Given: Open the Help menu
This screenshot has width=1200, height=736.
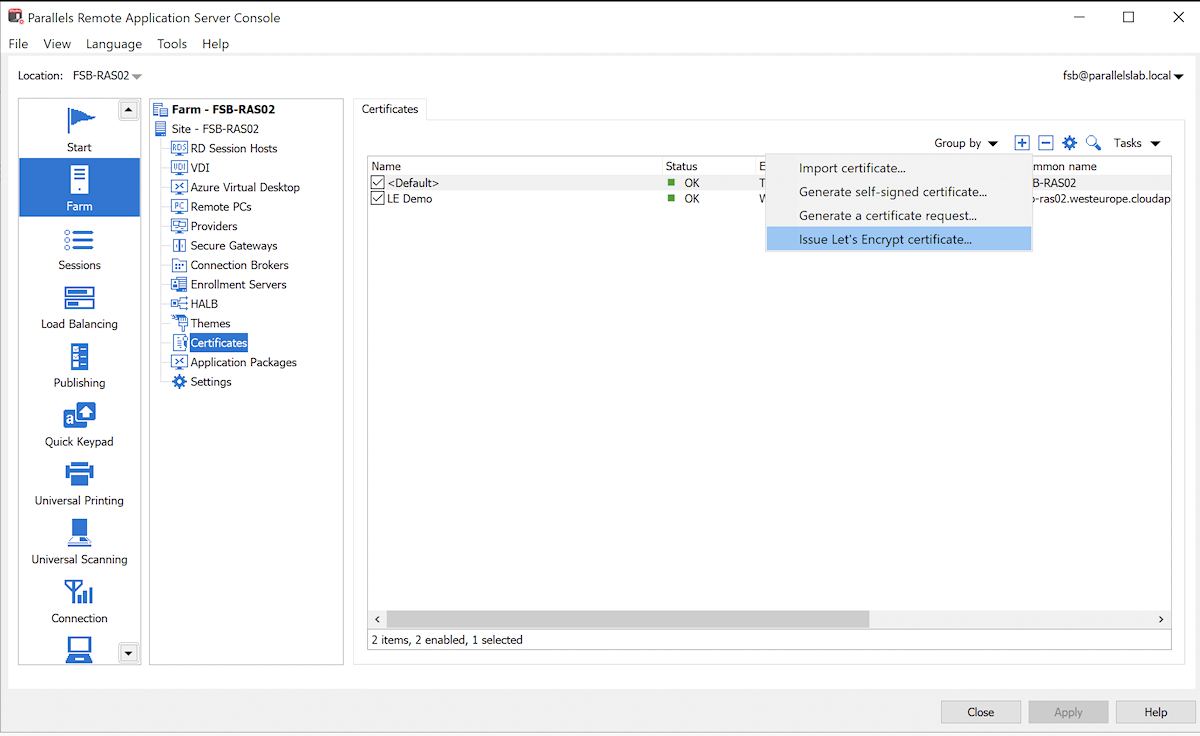Looking at the screenshot, I should [215, 44].
